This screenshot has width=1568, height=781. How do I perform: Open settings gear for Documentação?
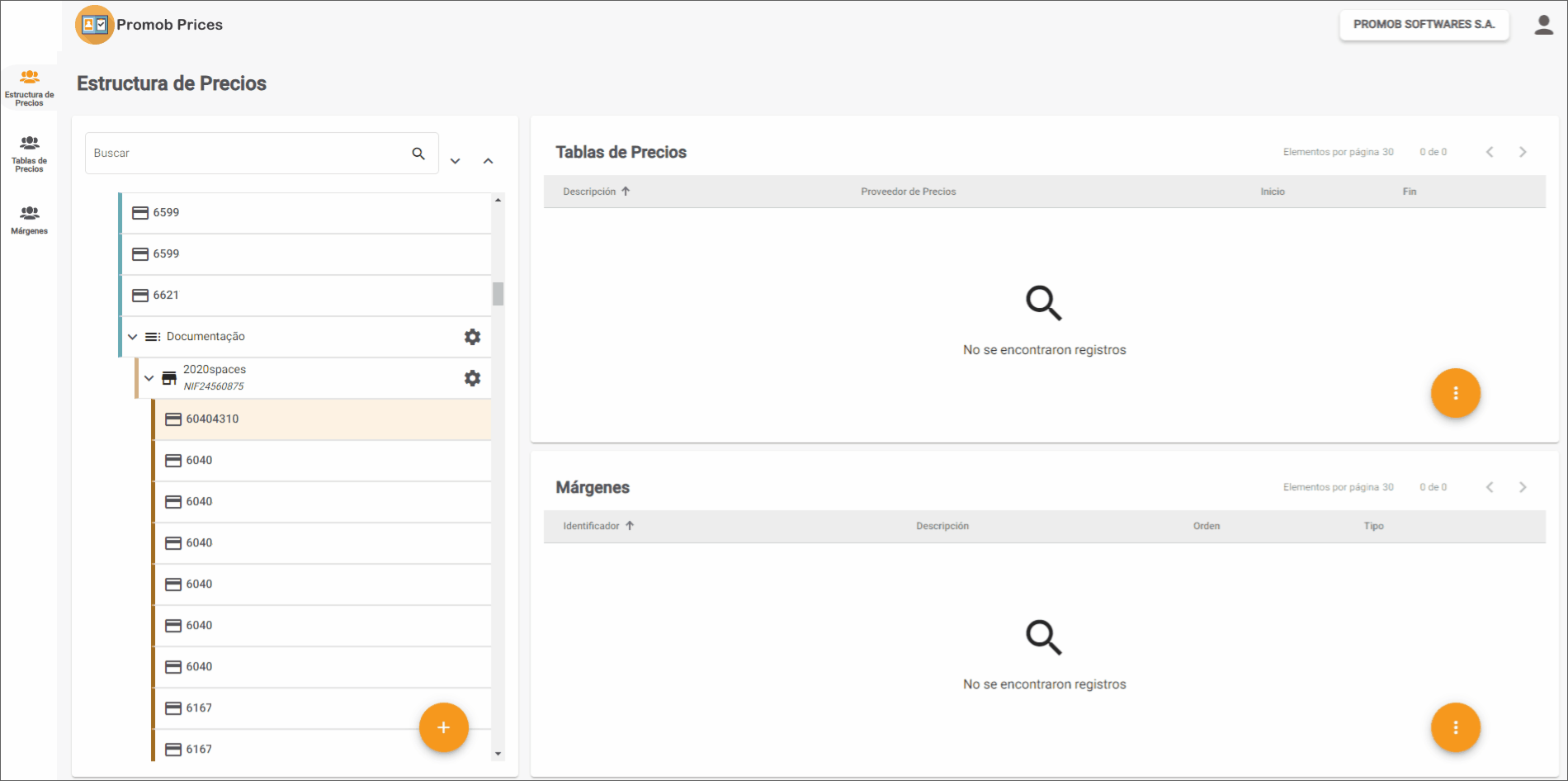pos(472,337)
